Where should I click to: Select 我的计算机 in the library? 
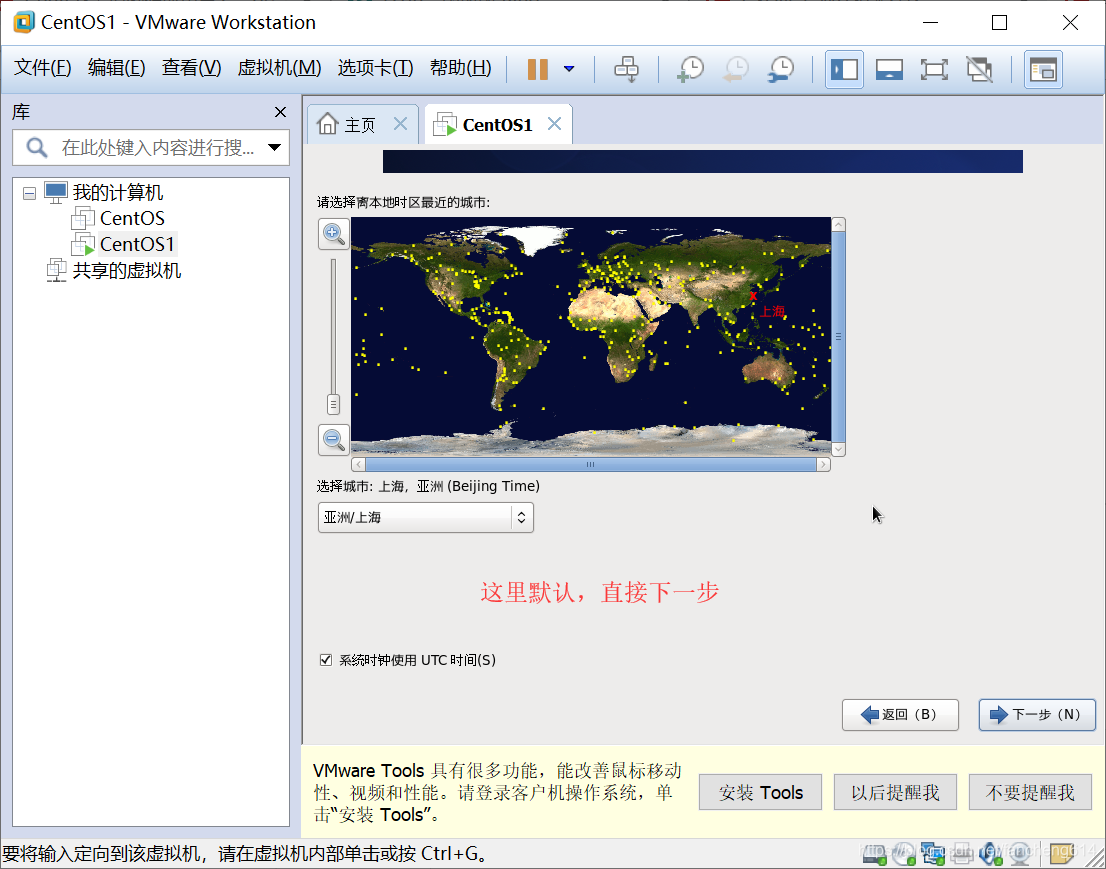pyautogui.click(x=118, y=192)
